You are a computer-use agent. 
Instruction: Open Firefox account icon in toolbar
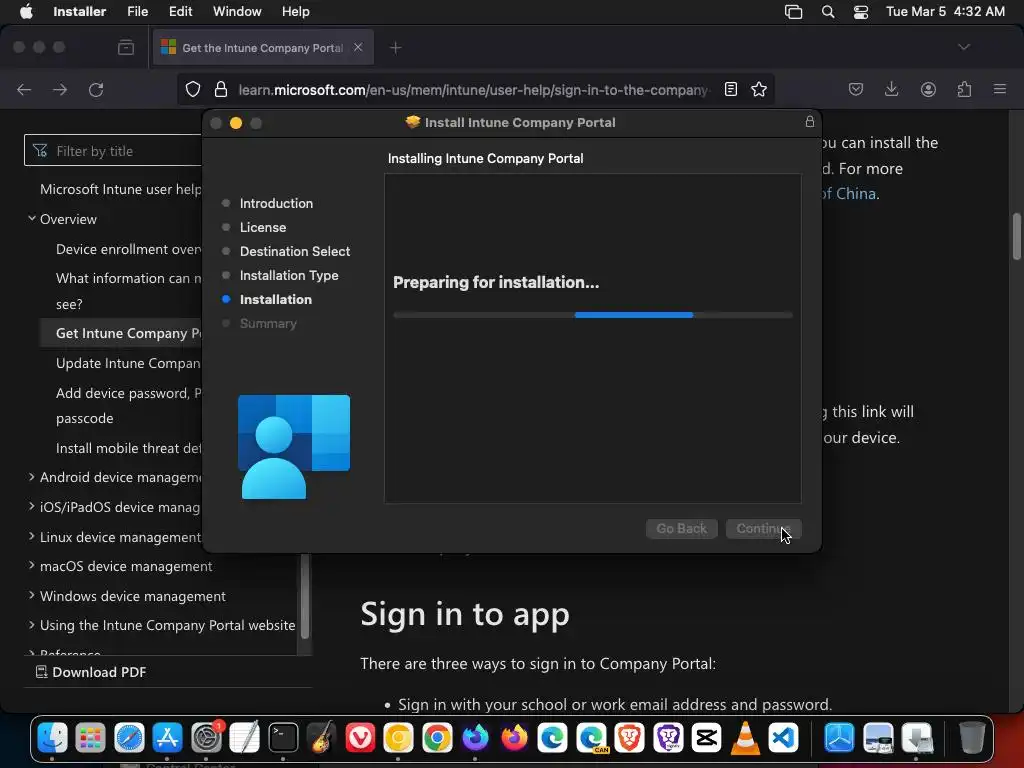click(x=928, y=89)
